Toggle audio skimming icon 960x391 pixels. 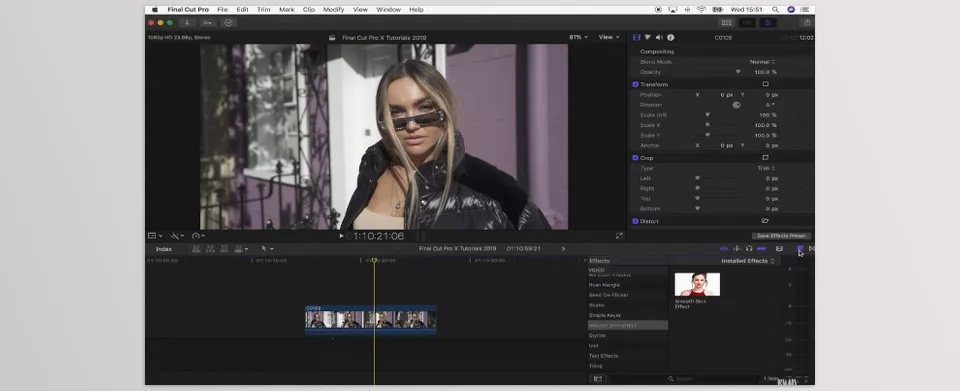coord(737,249)
